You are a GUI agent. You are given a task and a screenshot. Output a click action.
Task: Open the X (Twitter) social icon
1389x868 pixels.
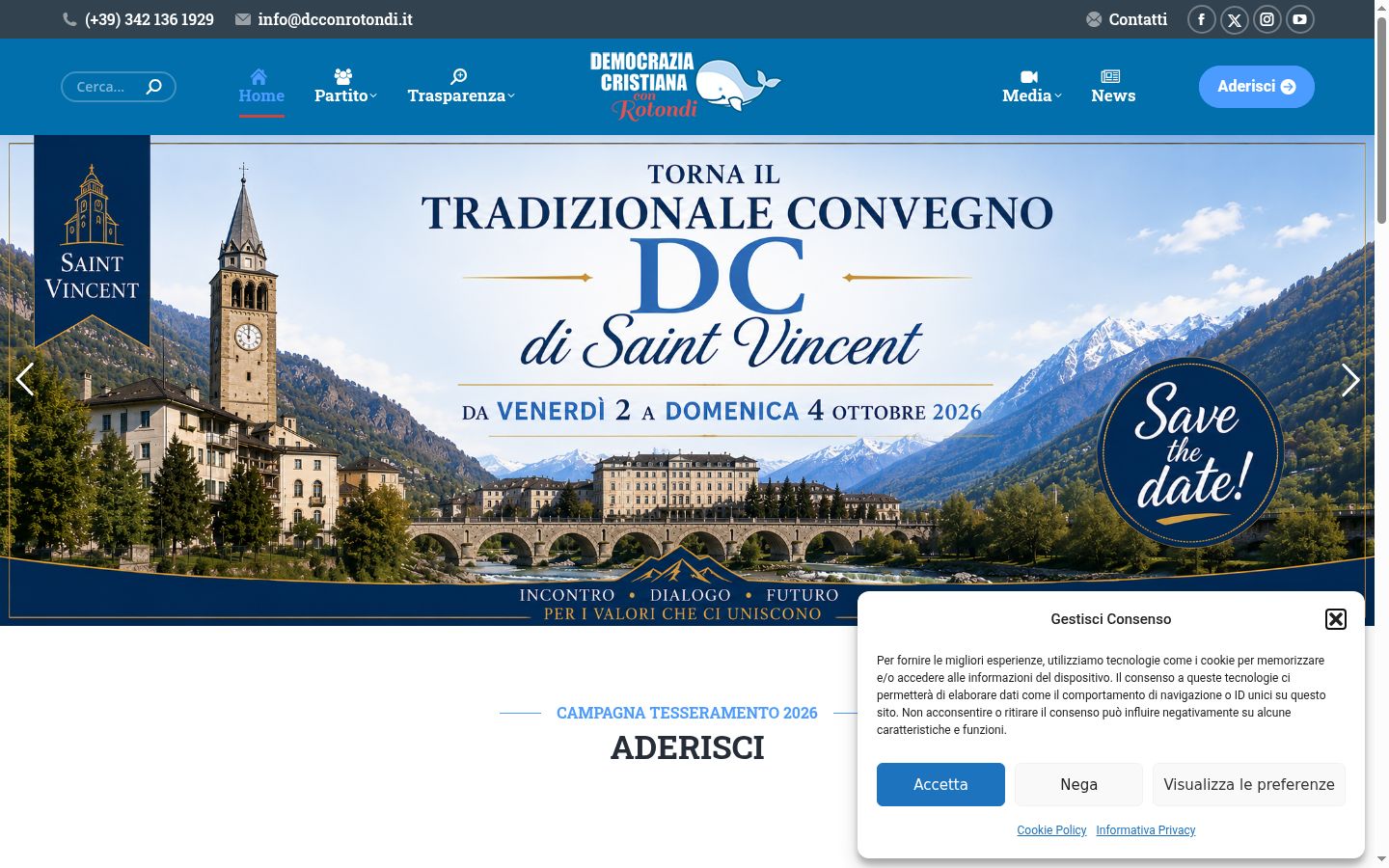[x=1234, y=19]
